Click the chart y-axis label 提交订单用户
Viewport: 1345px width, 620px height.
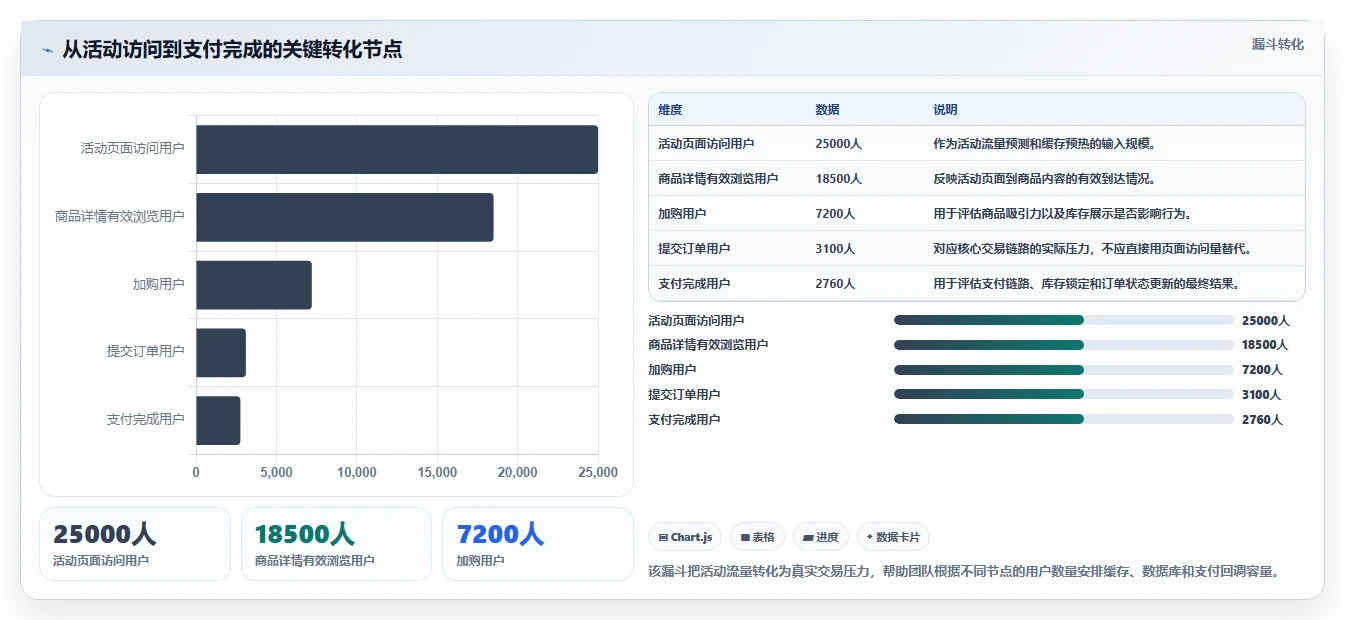pos(146,352)
